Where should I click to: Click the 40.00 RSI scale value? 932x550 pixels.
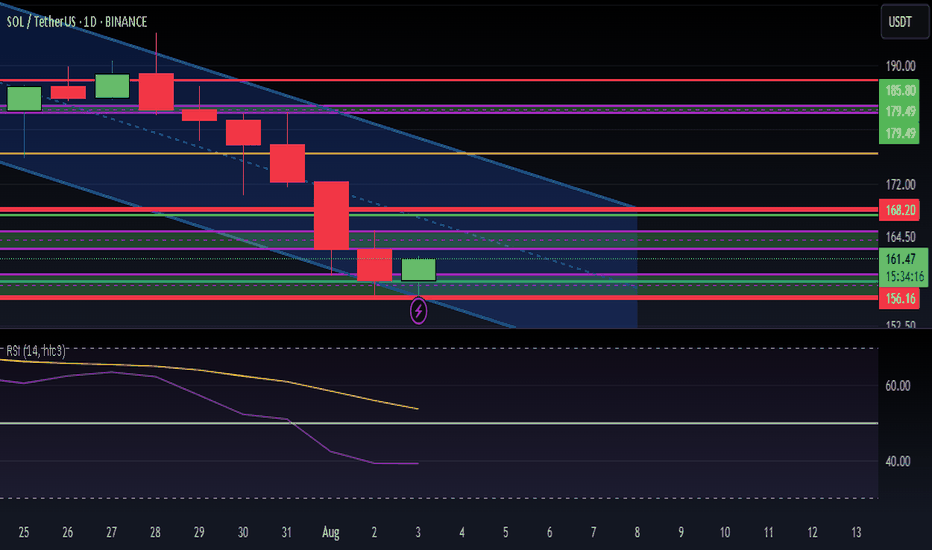(x=898, y=461)
